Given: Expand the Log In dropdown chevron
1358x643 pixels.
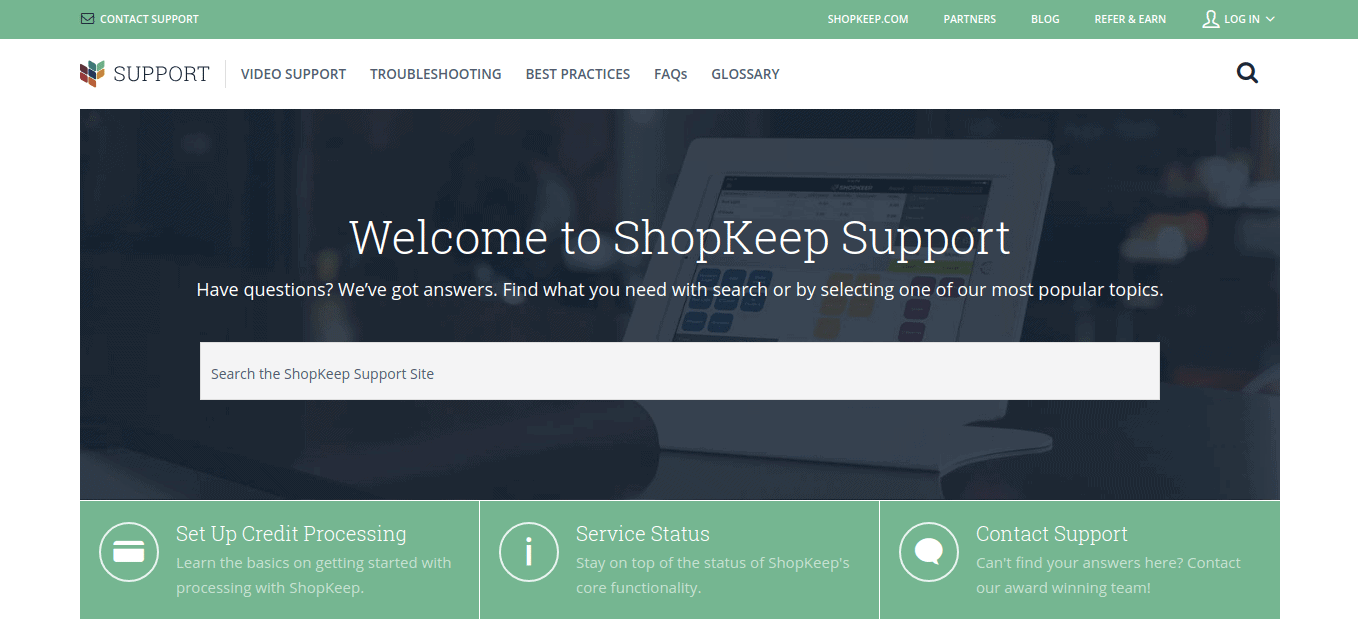Looking at the screenshot, I should point(1270,19).
